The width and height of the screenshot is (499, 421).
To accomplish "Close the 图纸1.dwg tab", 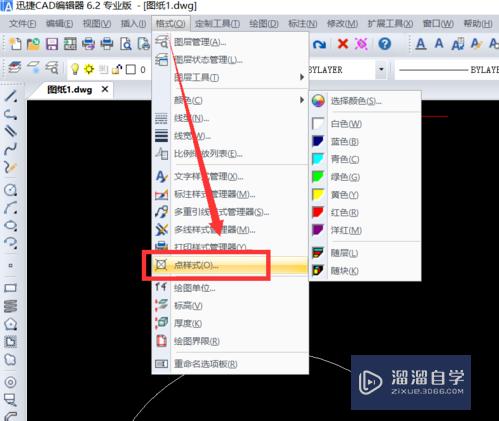I will click(x=105, y=89).
